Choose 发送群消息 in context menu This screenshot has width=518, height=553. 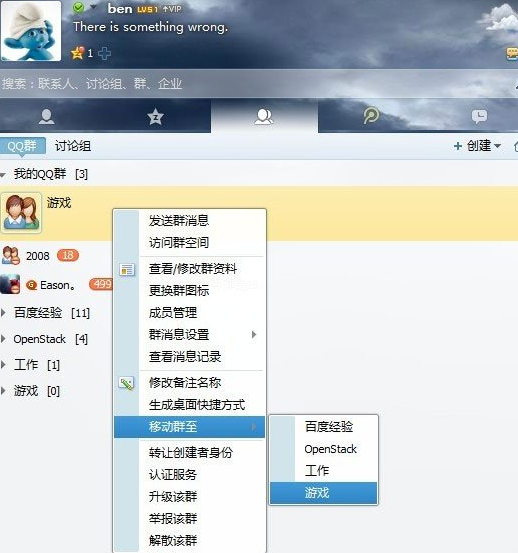tap(189, 221)
